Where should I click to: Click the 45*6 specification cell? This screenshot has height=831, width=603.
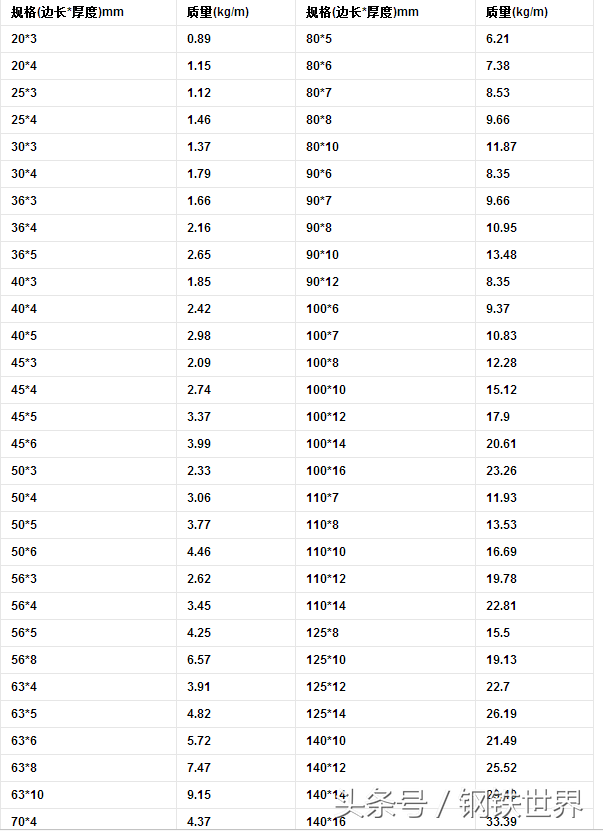point(24,444)
